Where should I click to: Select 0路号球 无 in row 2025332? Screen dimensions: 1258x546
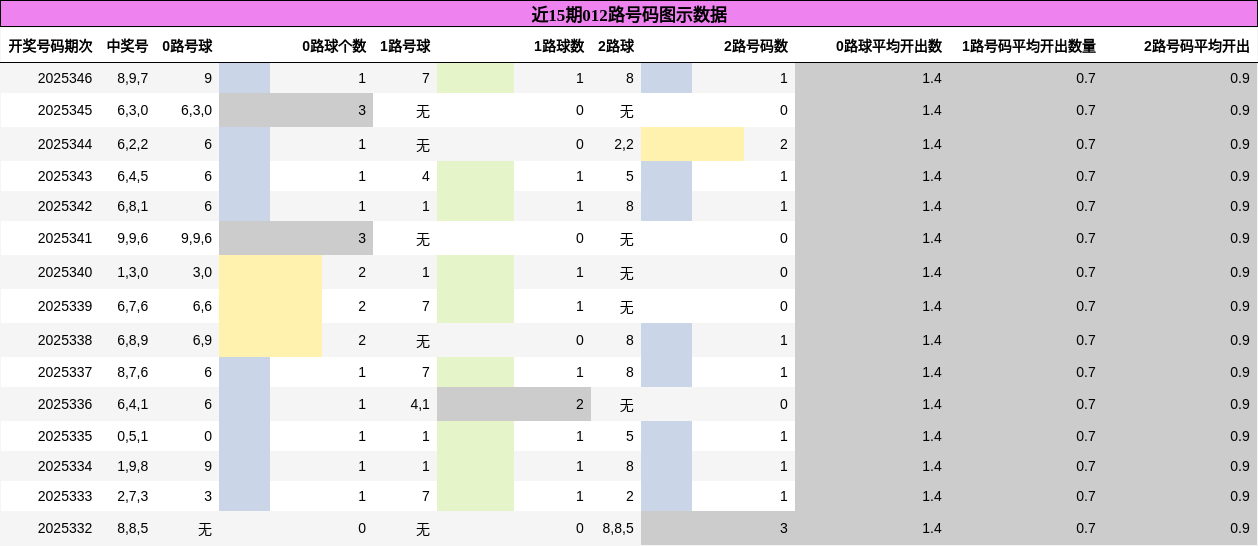(205, 529)
